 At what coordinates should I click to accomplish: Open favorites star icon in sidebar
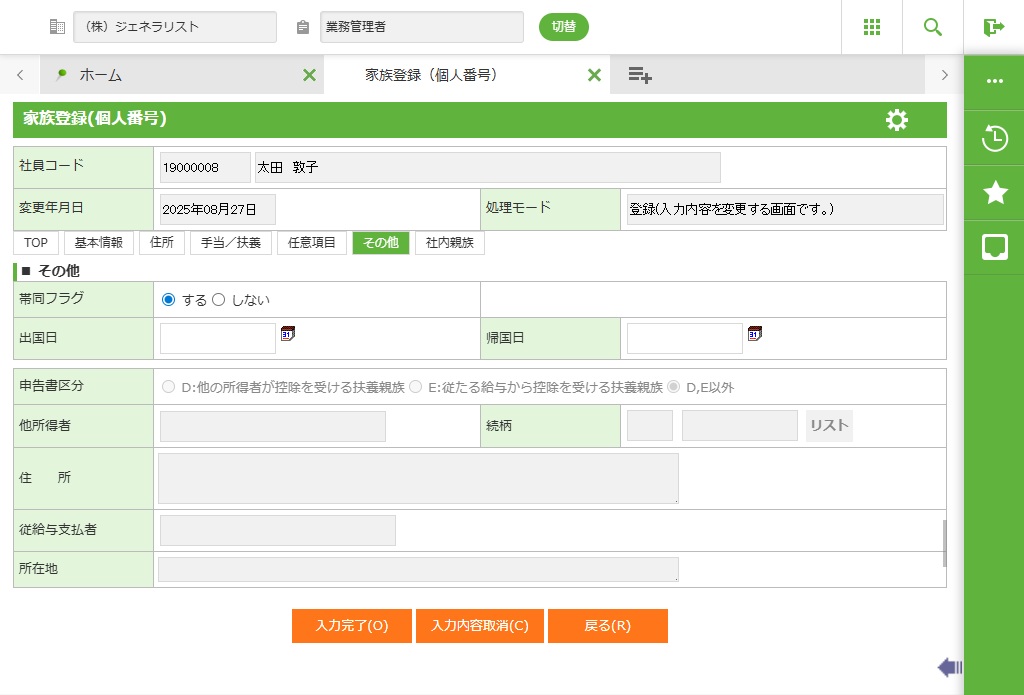994,193
